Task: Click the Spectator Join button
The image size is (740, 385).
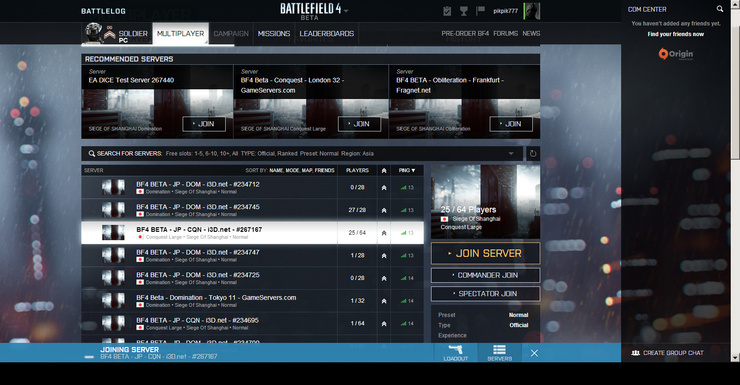Action: coord(485,293)
